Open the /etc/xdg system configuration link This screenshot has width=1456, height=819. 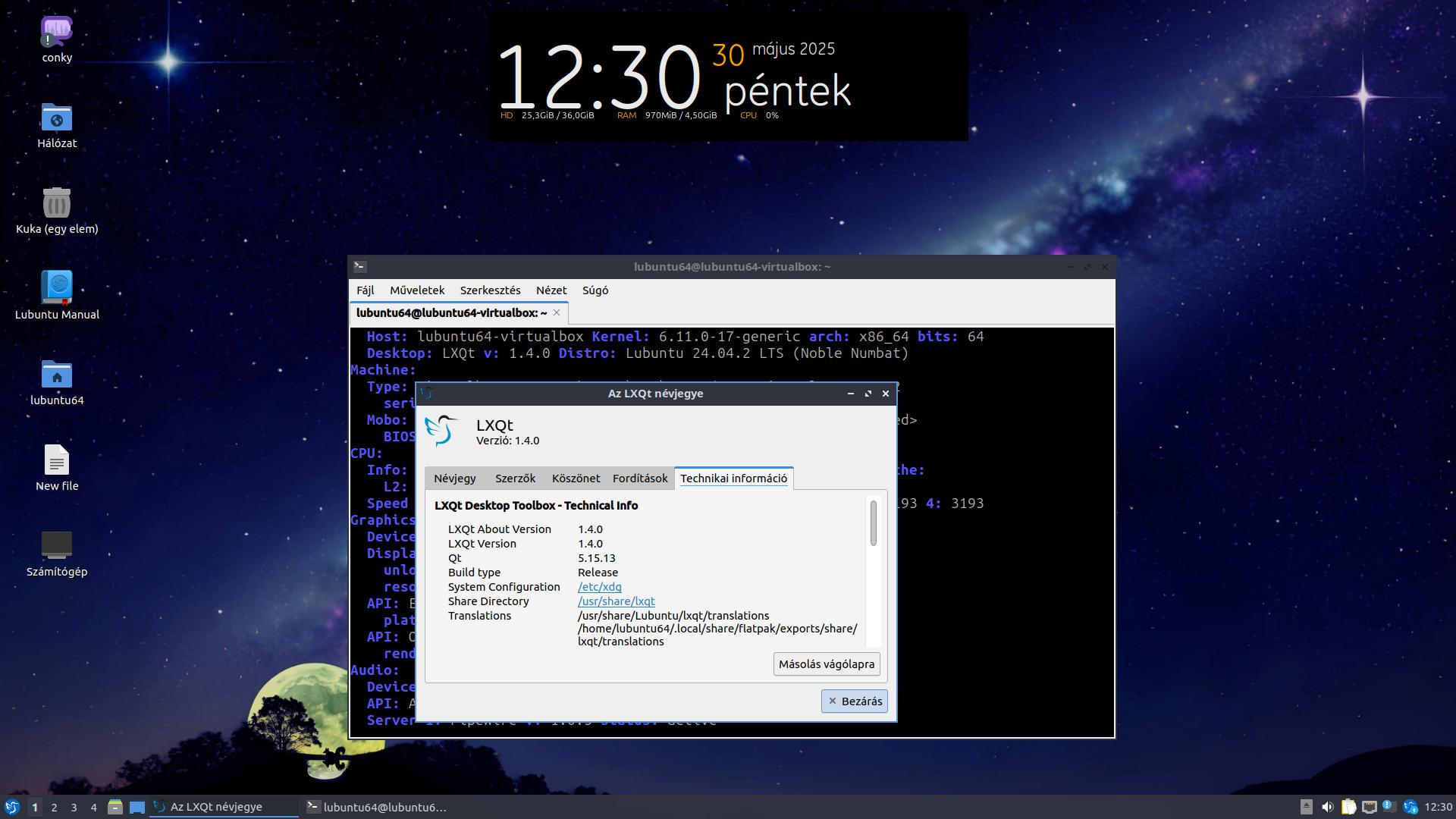tap(599, 587)
